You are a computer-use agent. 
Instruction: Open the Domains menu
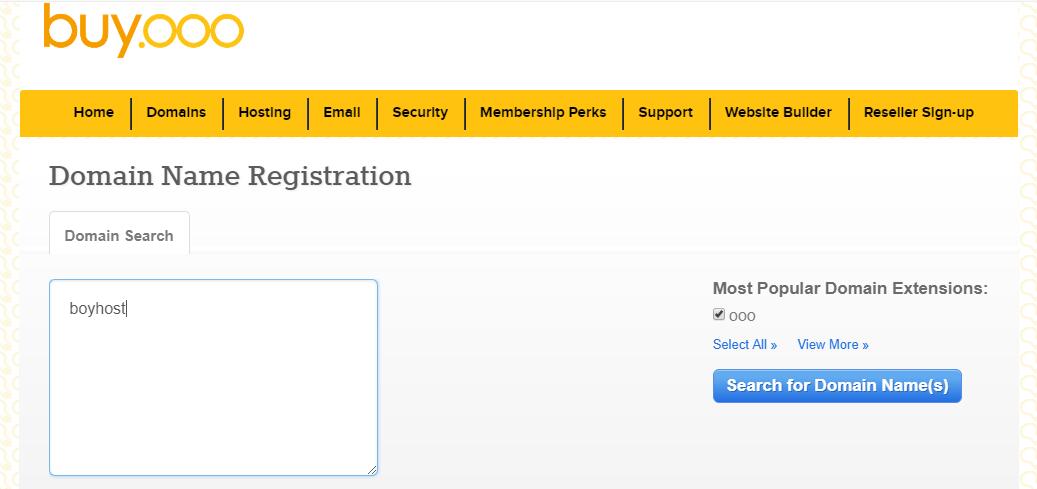[176, 112]
